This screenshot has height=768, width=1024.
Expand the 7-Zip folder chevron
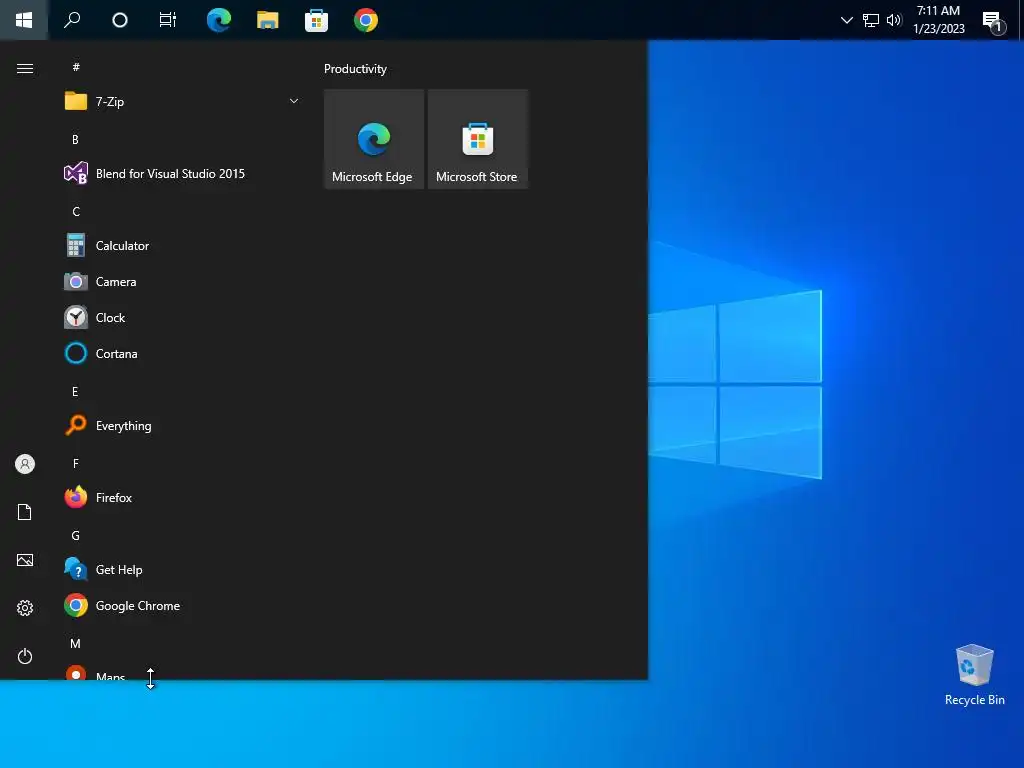point(294,101)
